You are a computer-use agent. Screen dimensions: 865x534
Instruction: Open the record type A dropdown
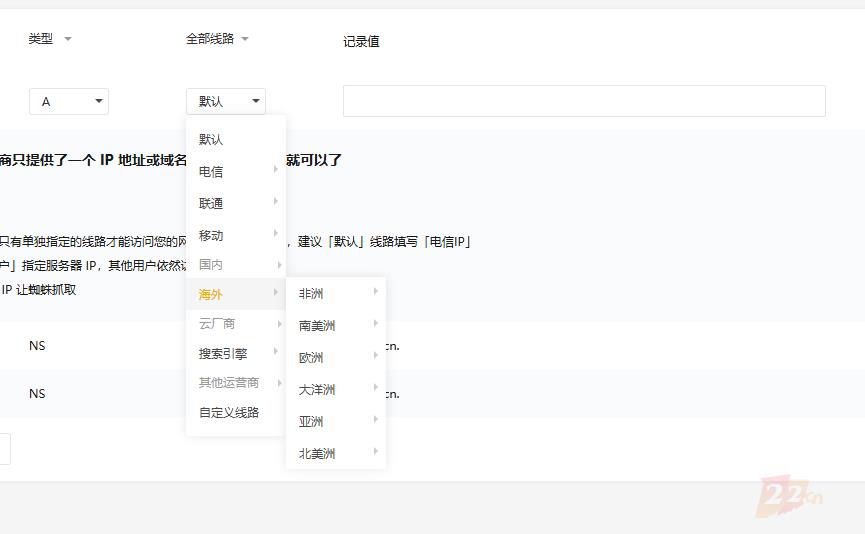click(69, 101)
